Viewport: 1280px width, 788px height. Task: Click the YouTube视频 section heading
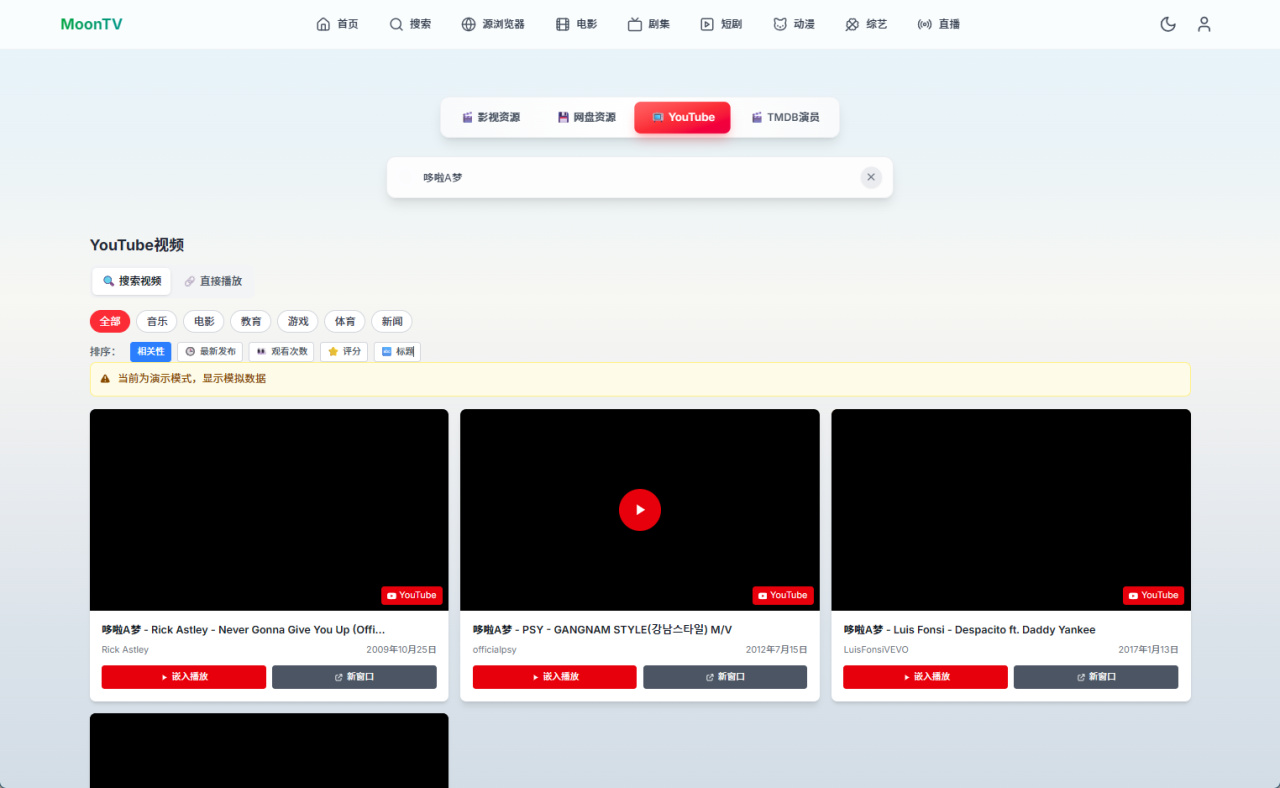137,245
